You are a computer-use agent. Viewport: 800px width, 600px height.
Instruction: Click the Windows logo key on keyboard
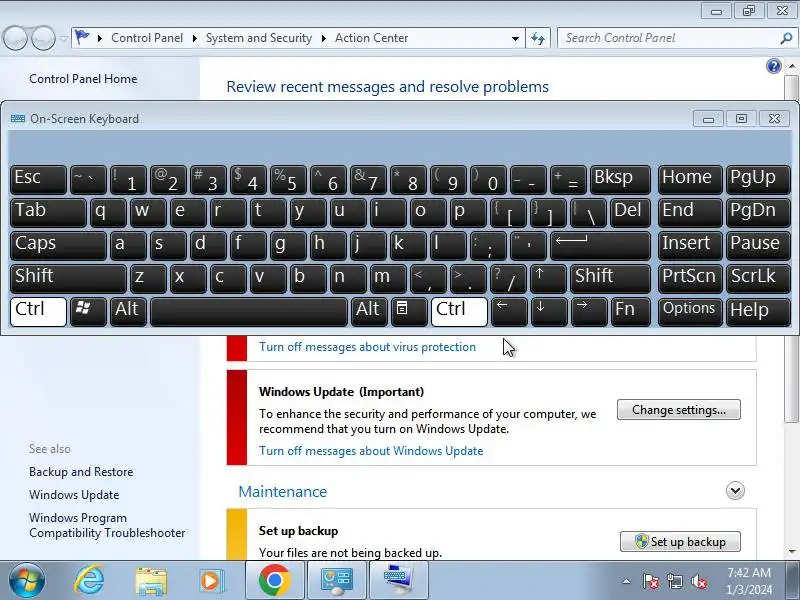click(88, 312)
